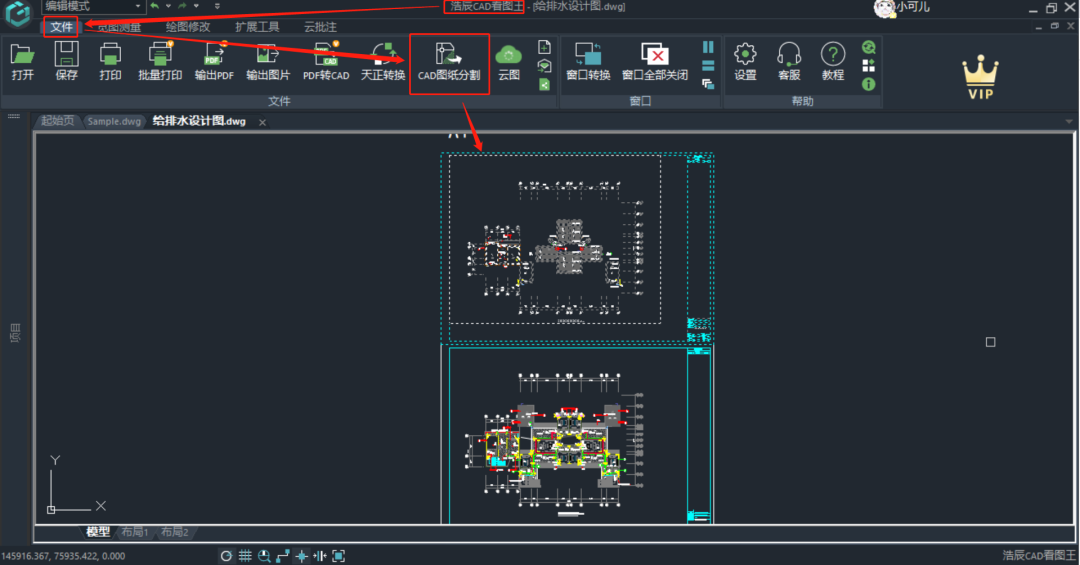Expand the document tab list arrow

1069,121
